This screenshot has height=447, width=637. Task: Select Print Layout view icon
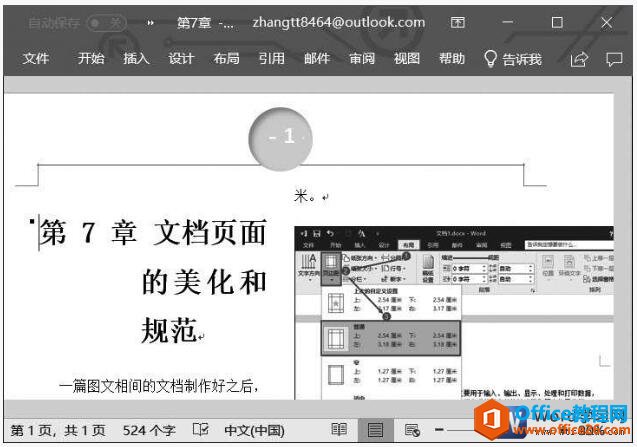375,430
